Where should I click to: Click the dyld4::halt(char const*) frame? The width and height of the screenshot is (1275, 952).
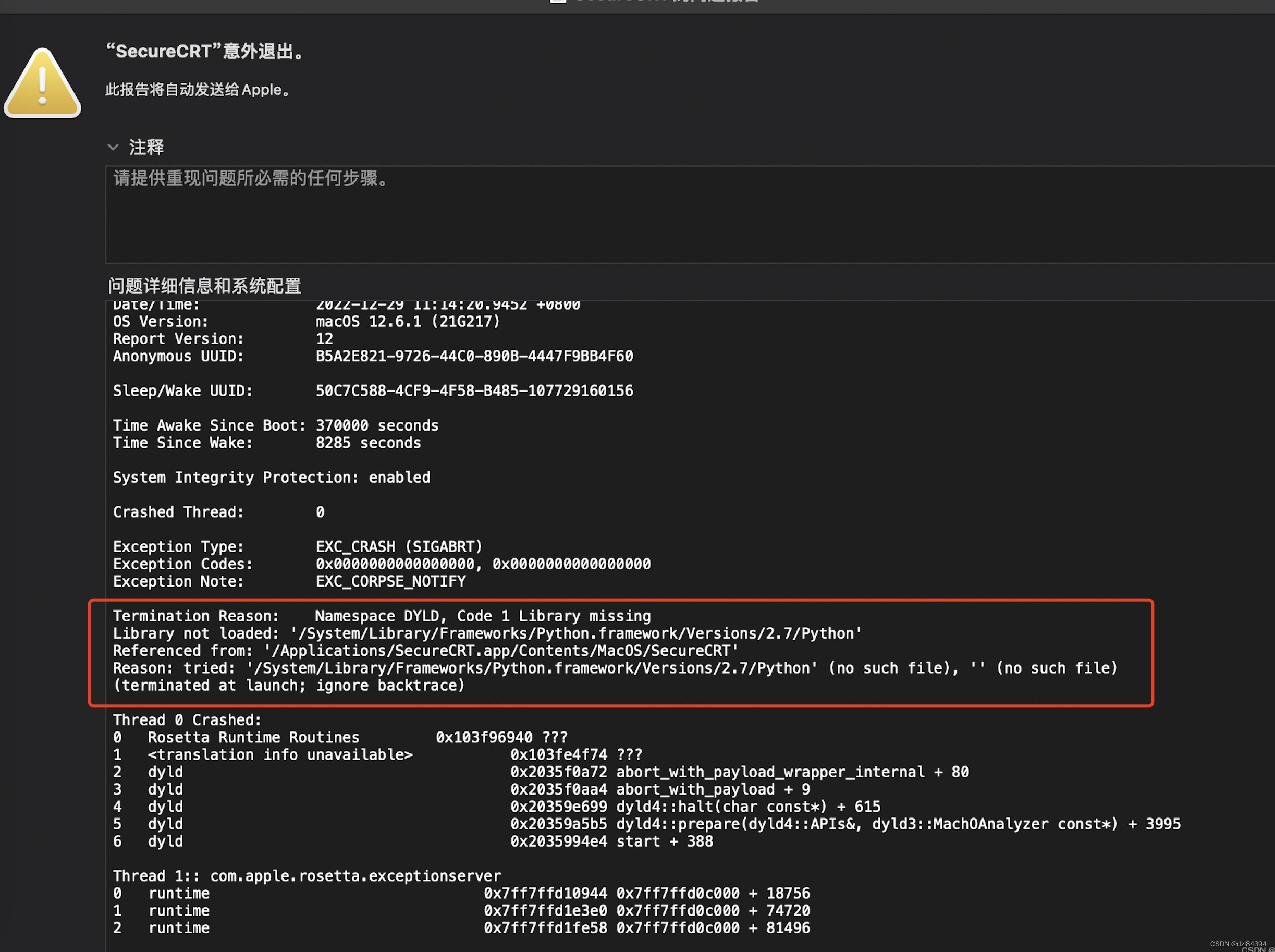click(497, 806)
